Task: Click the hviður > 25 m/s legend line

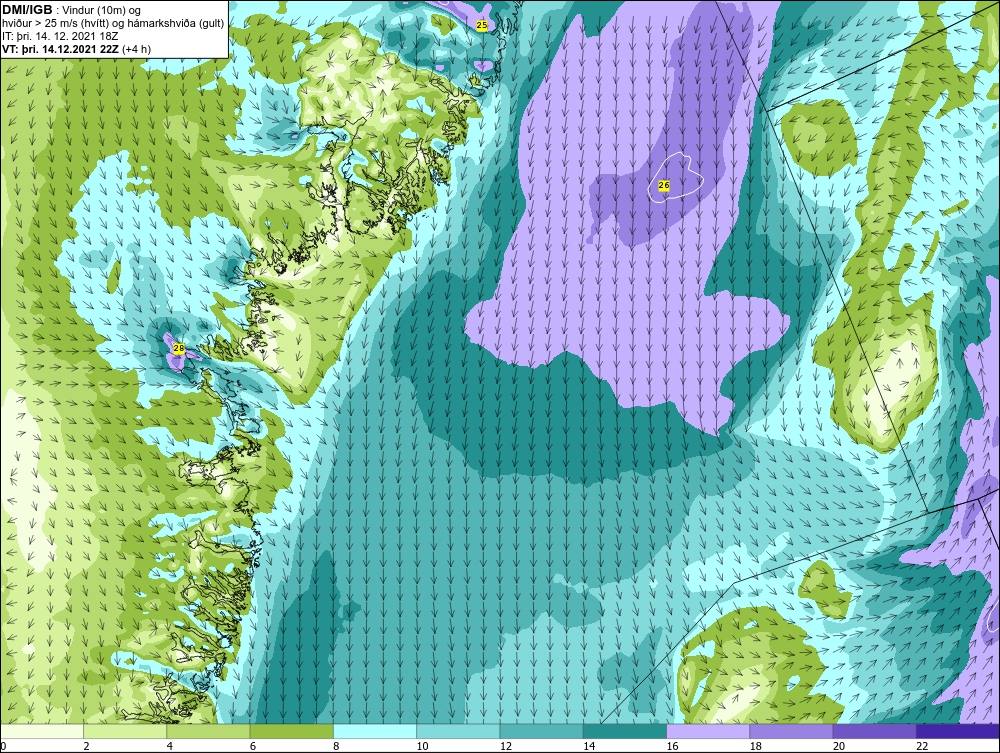Action: click(x=113, y=24)
